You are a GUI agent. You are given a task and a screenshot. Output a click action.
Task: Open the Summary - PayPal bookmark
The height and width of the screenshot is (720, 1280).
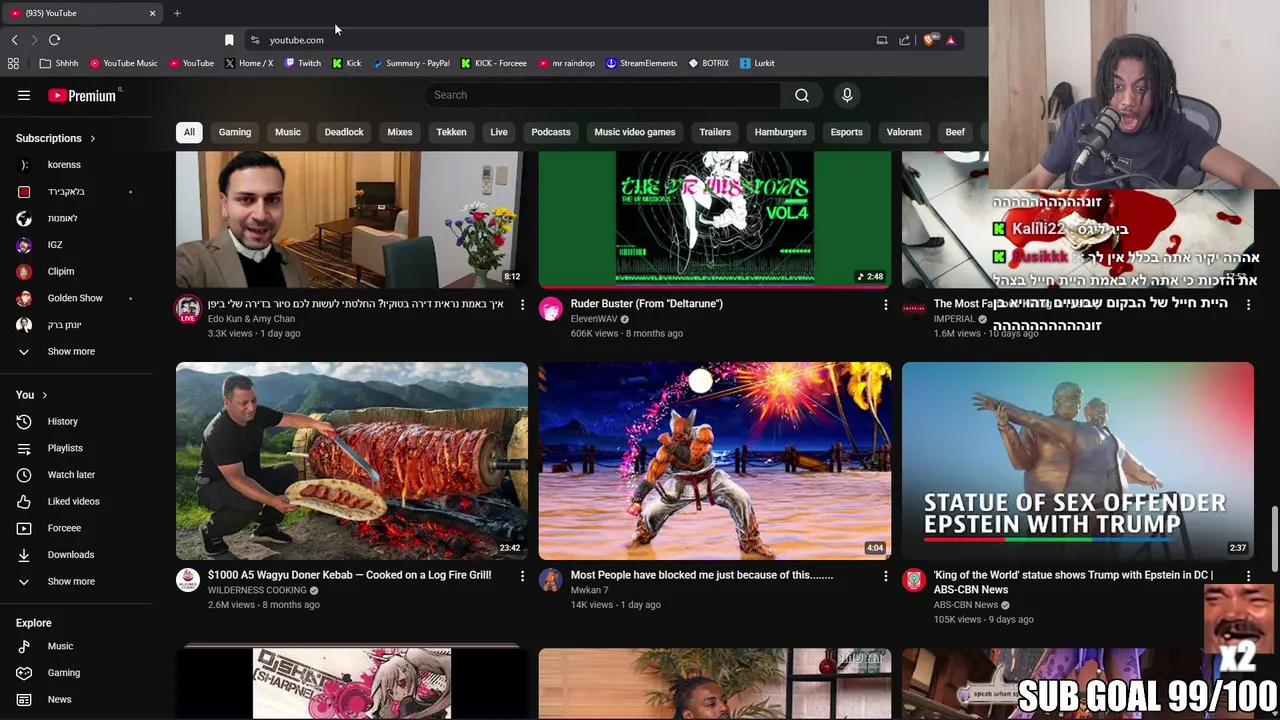[x=411, y=63]
